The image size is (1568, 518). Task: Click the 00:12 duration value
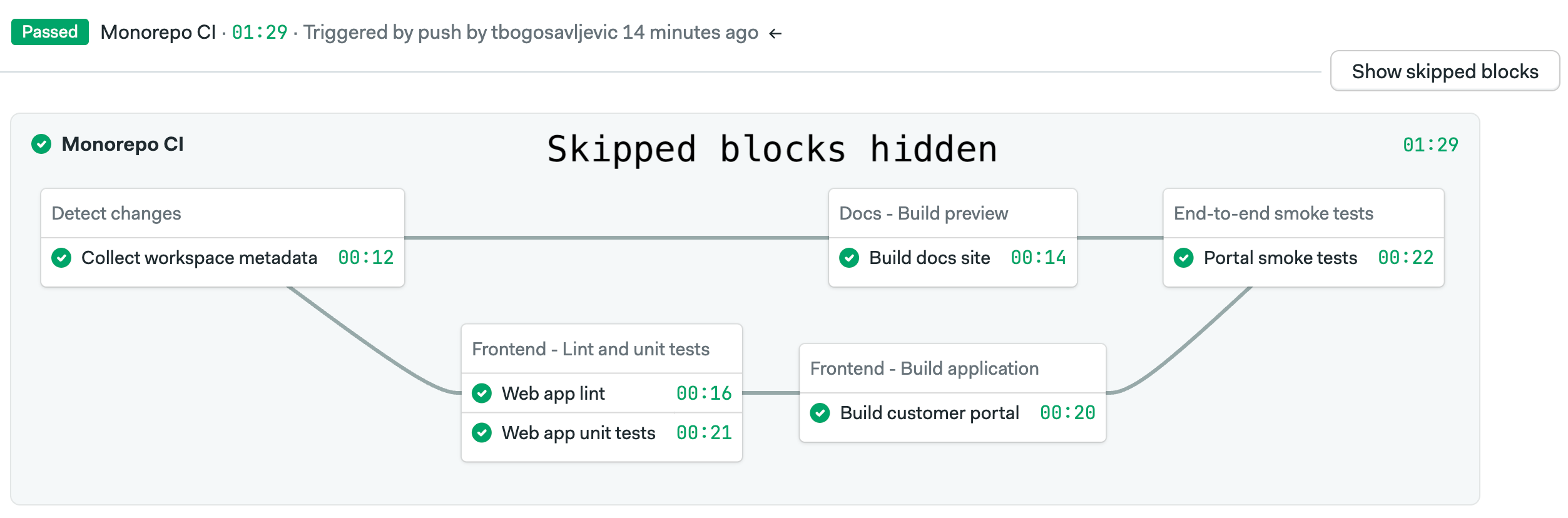click(366, 258)
